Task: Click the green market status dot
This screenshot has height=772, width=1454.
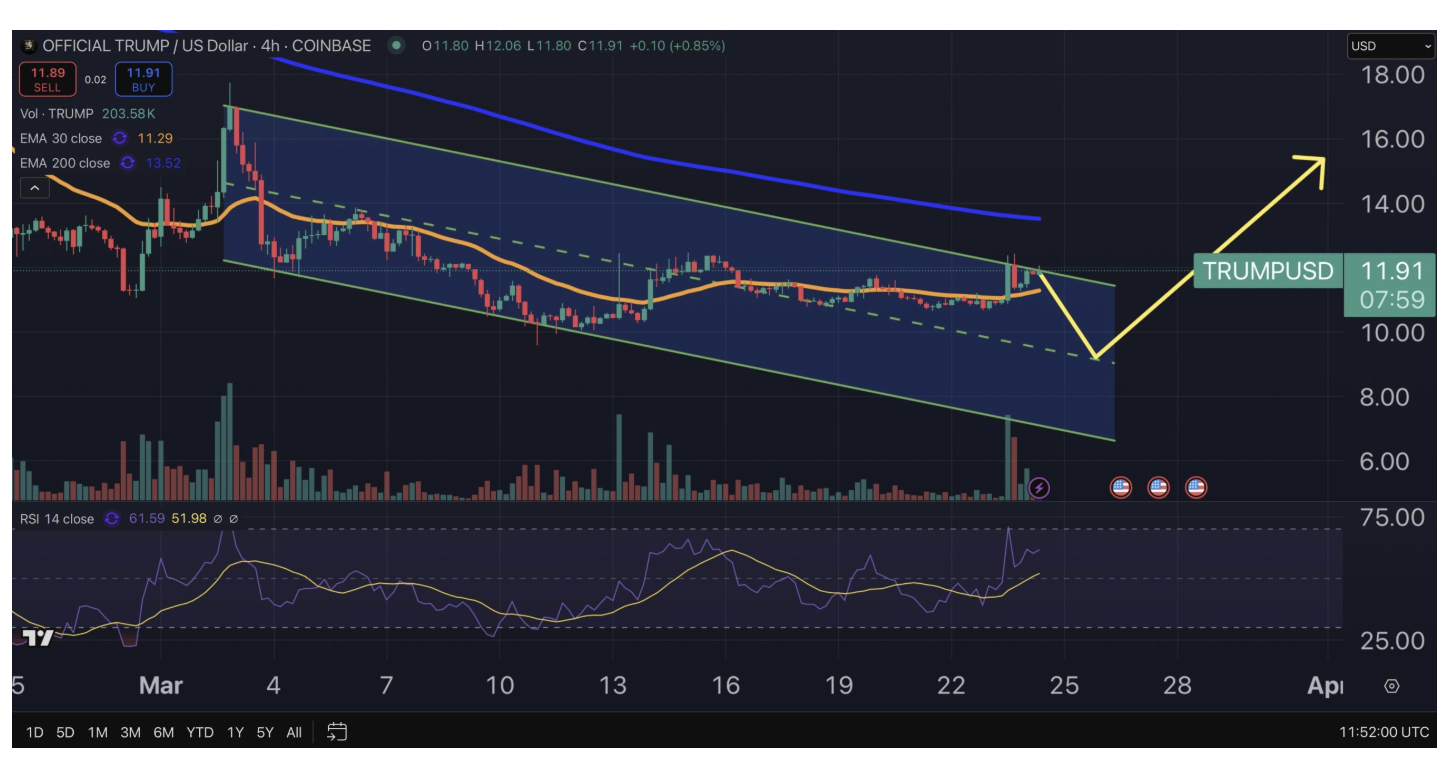Action: (x=397, y=46)
